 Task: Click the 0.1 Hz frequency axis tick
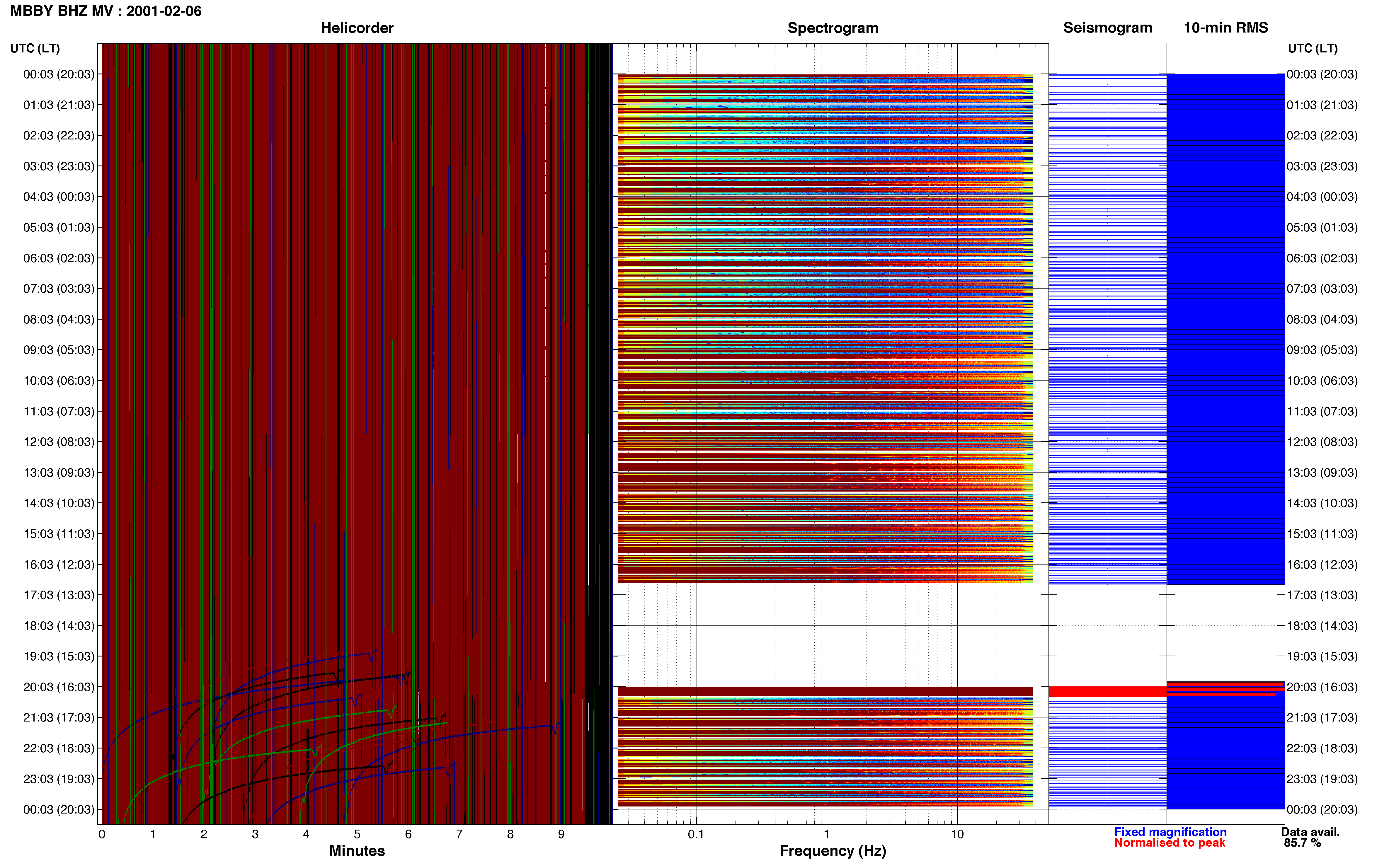pyautogui.click(x=696, y=834)
